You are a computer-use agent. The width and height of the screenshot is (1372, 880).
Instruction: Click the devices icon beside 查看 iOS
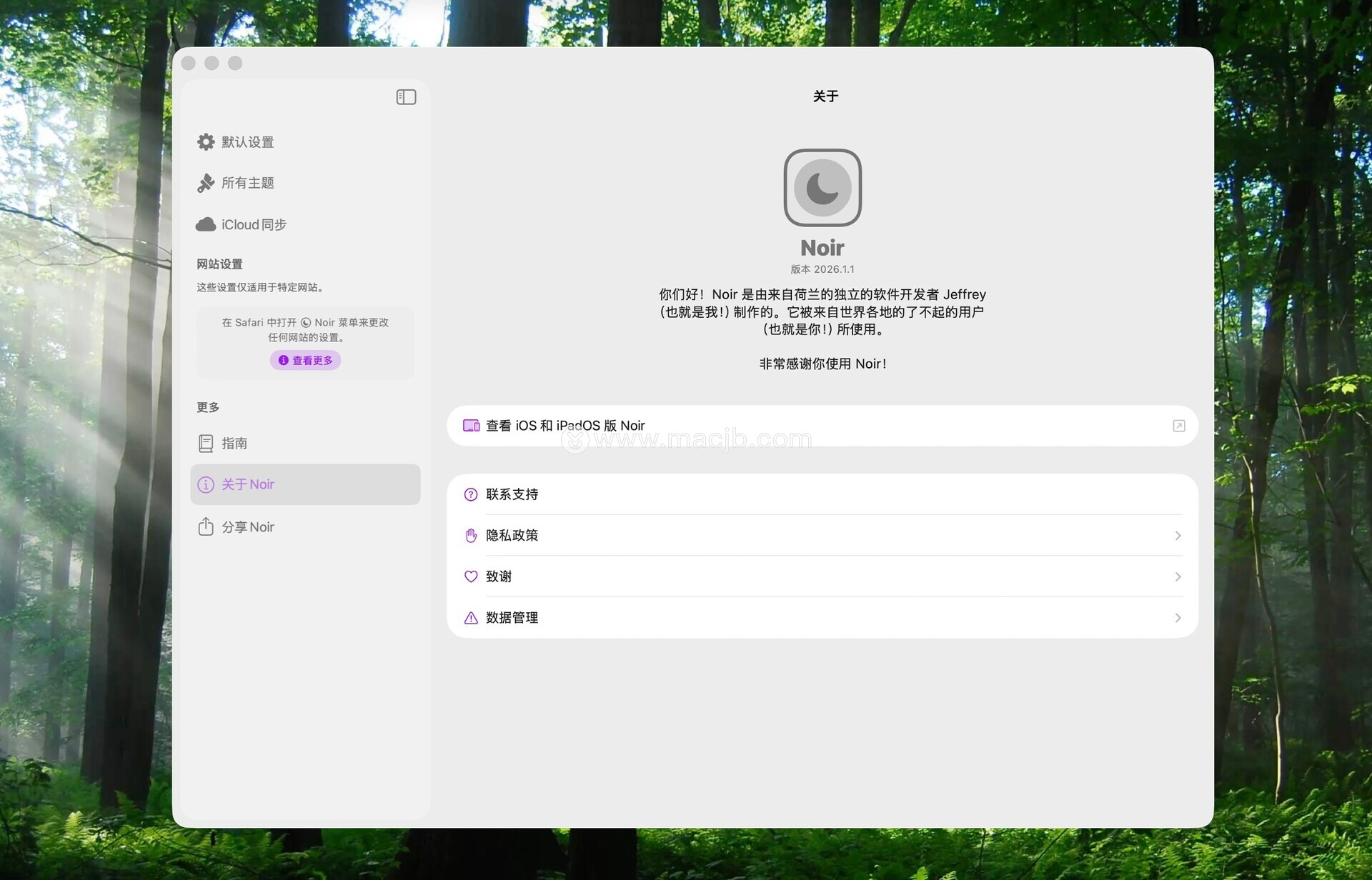click(x=471, y=426)
